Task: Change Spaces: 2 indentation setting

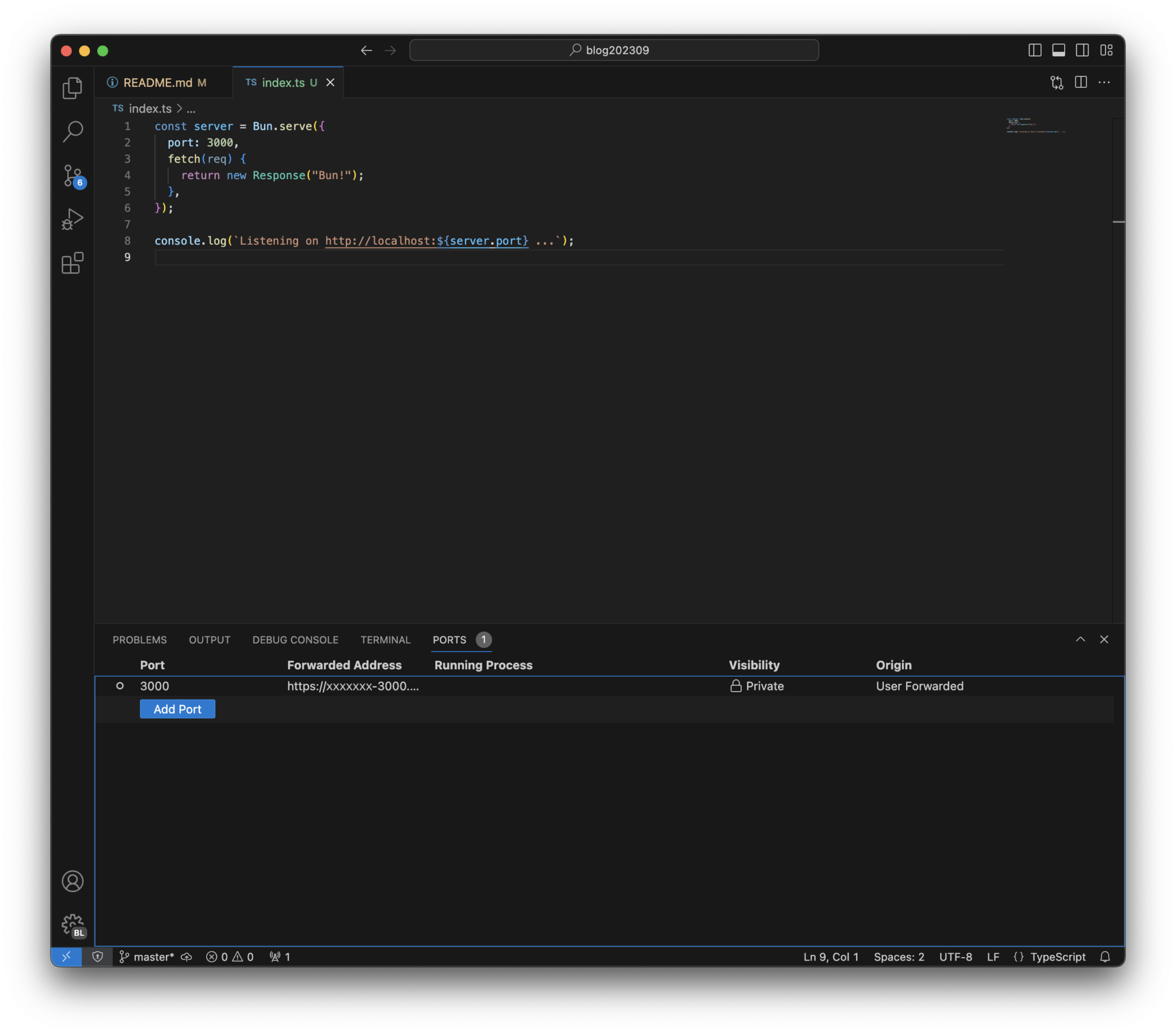Action: point(899,956)
